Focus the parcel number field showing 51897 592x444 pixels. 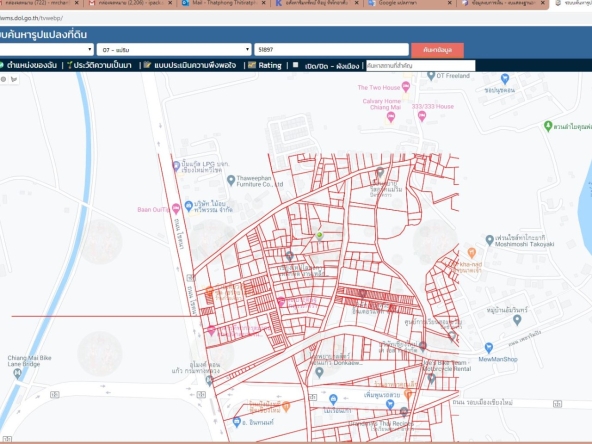point(331,49)
